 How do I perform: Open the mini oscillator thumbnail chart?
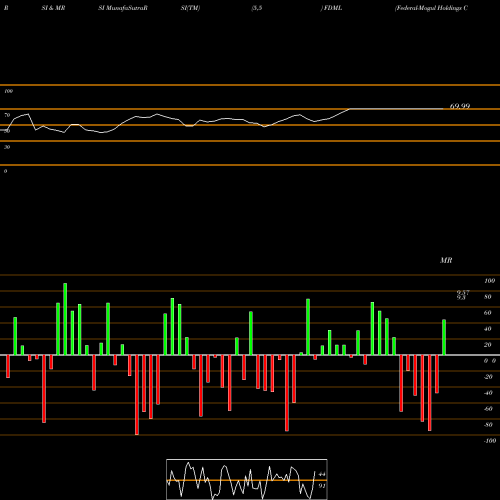(x=247, y=479)
